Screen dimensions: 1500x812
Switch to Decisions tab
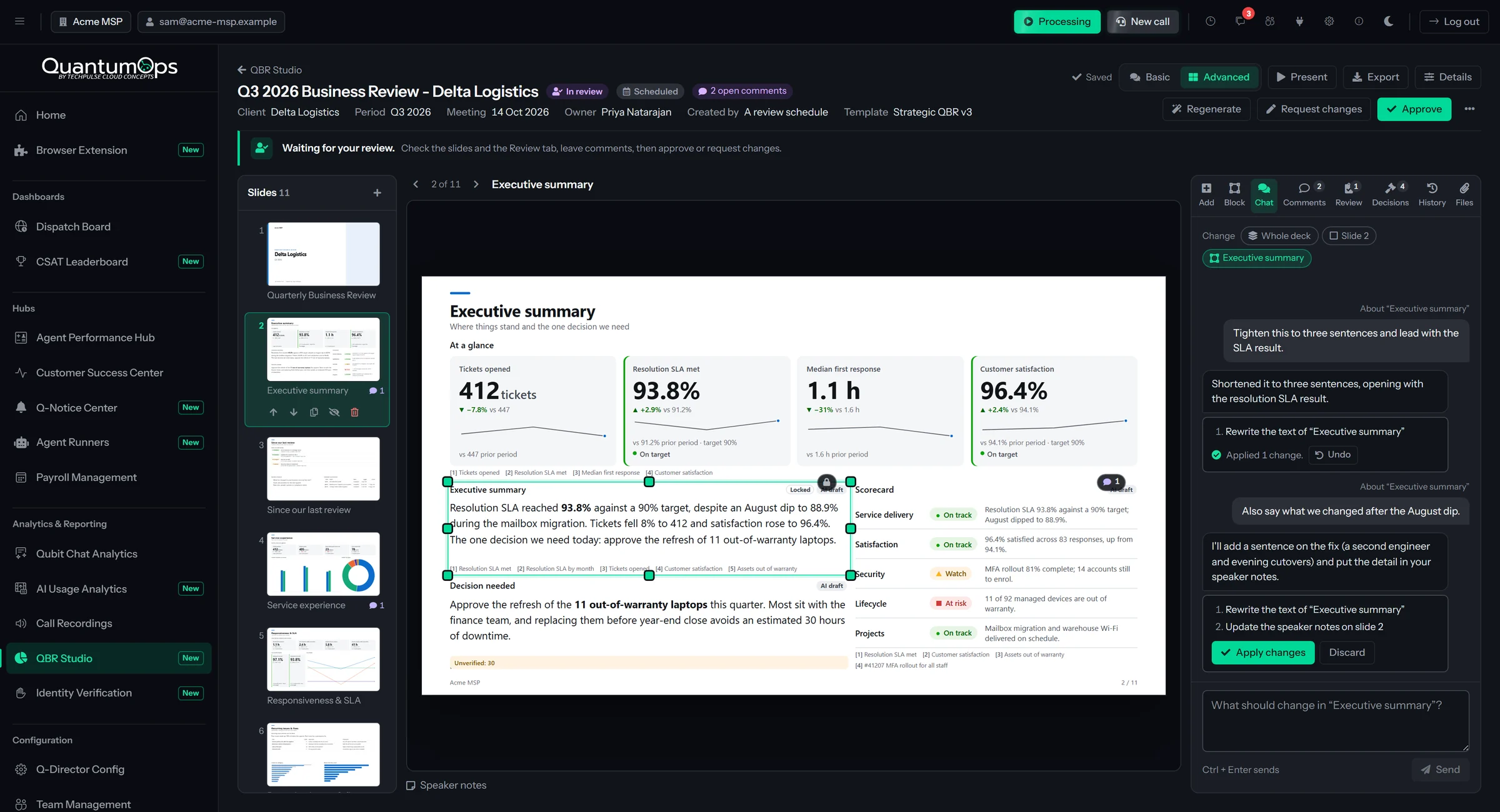pos(1390,194)
